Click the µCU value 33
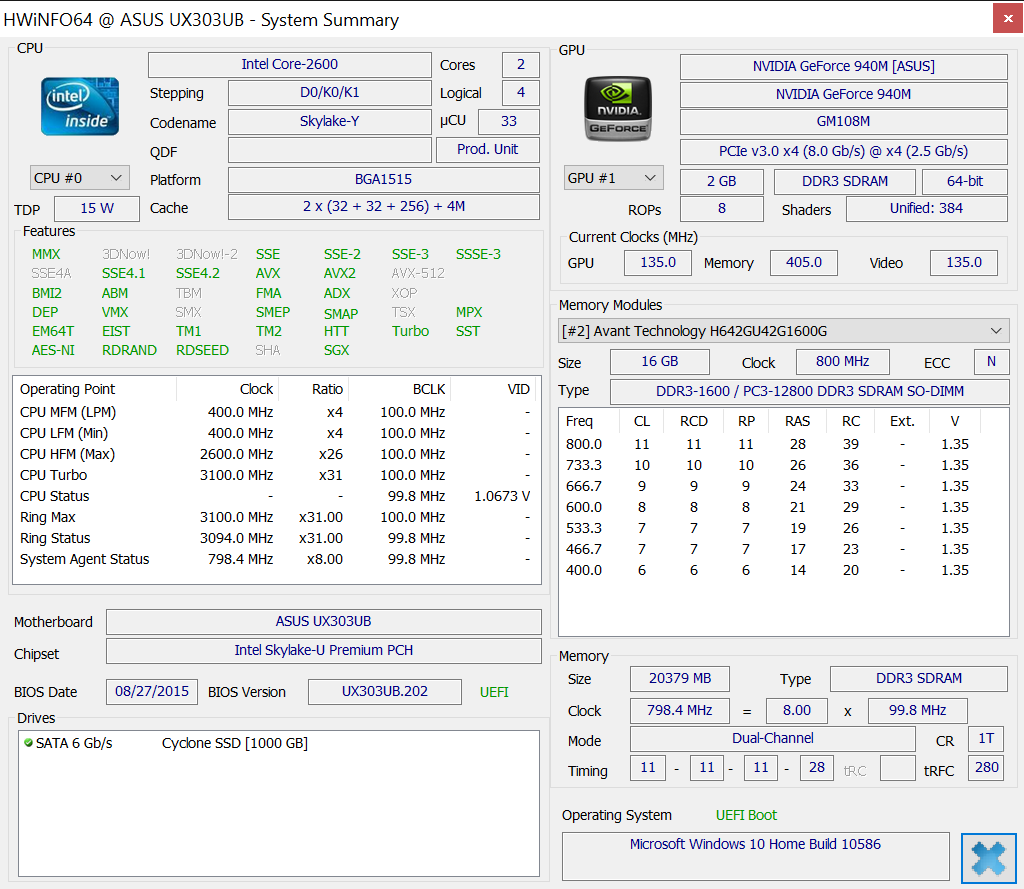This screenshot has height=889, width=1024. tap(509, 121)
